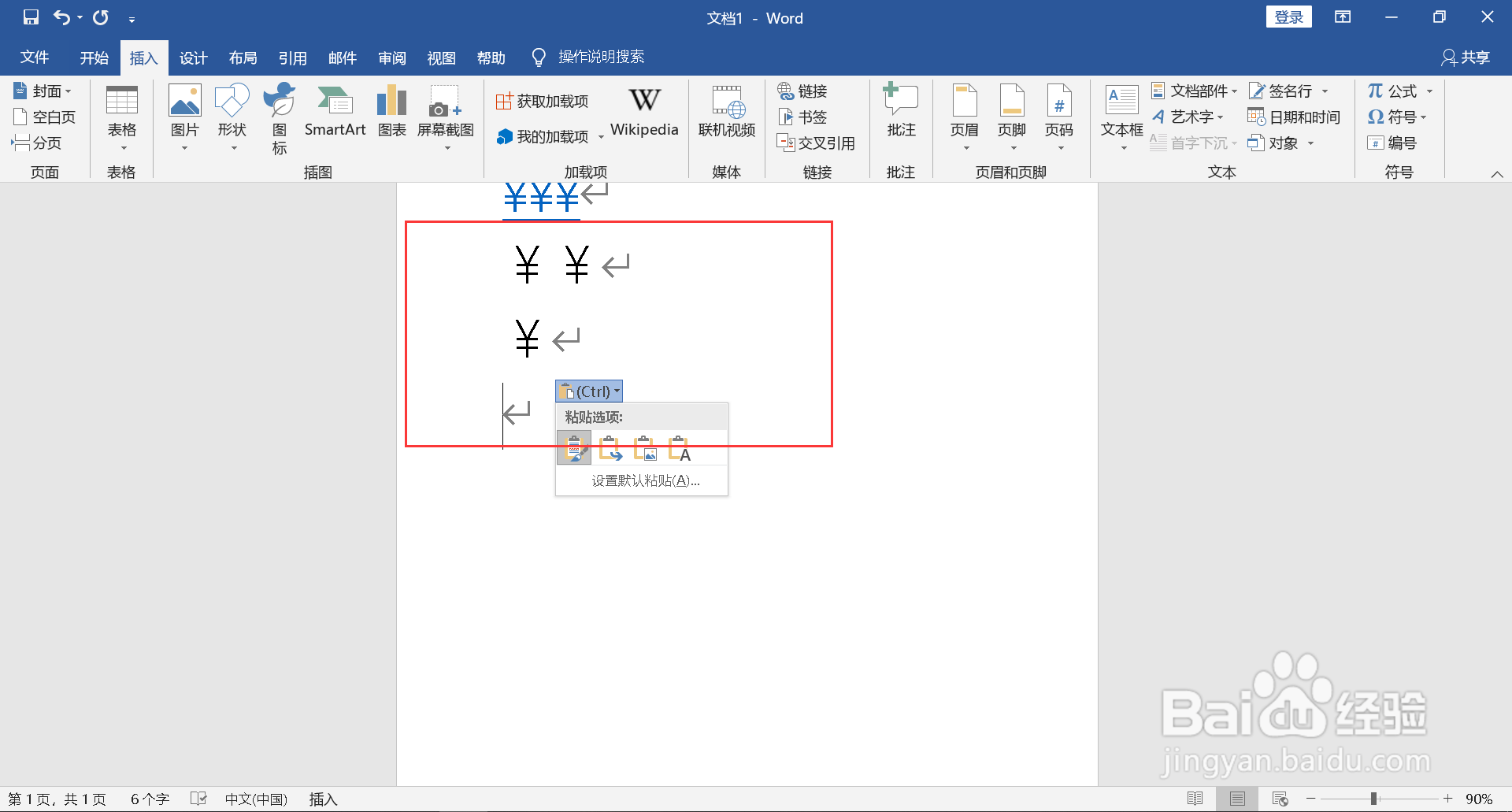The height and width of the screenshot is (812, 1512).
Task: Select the Keep Text Only paste option
Action: click(680, 447)
